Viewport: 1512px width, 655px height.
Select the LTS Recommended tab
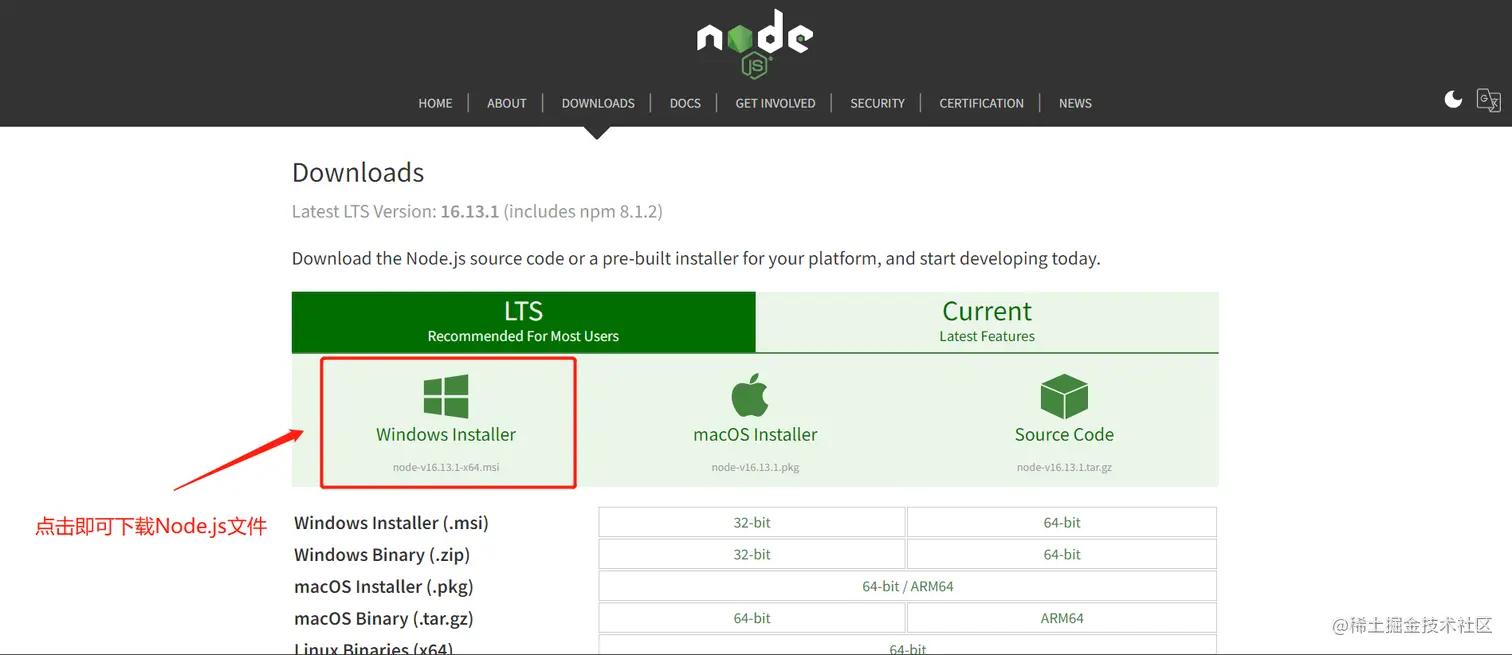tap(523, 322)
